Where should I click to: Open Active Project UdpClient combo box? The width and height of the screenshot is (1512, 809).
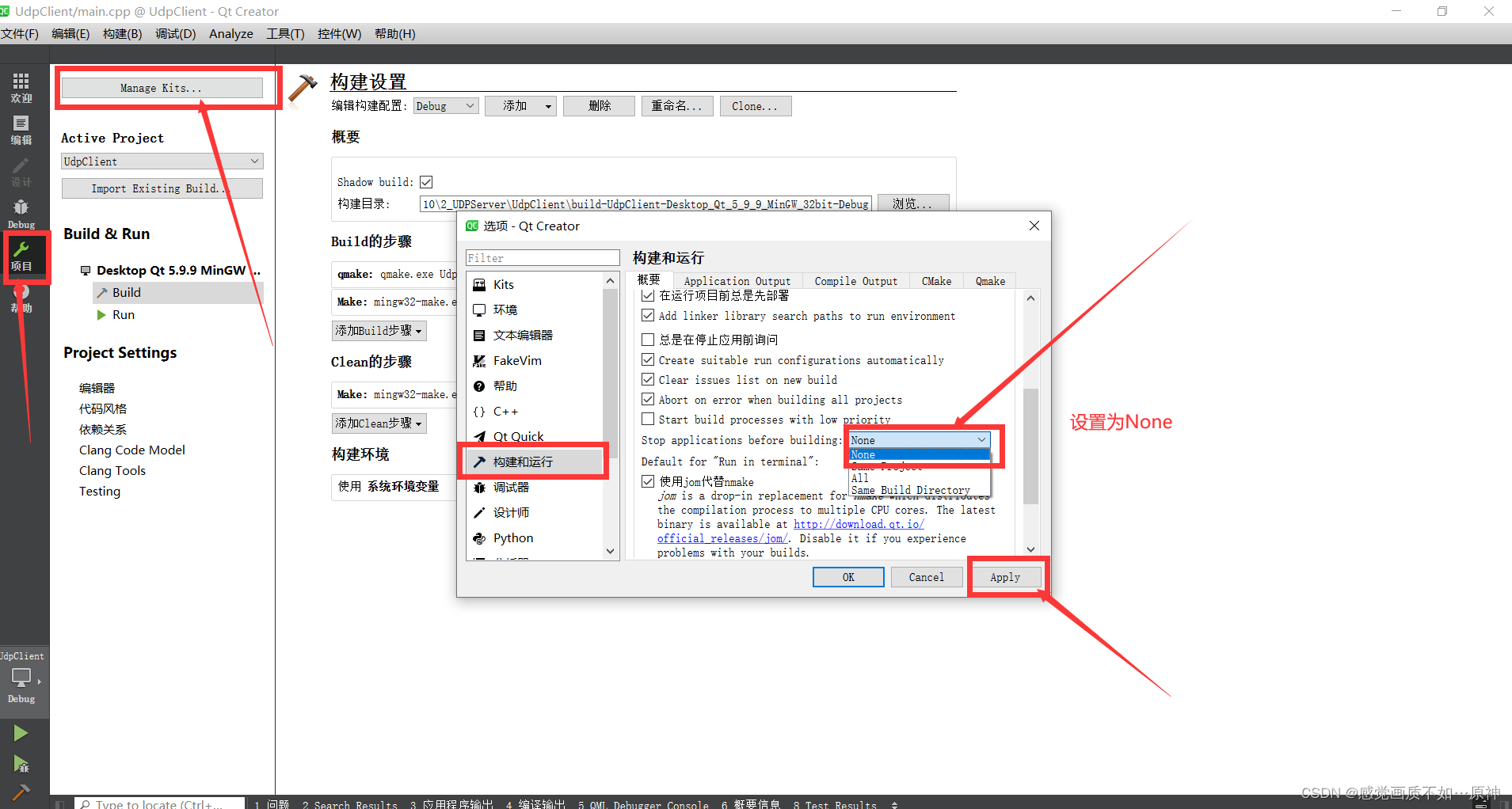click(162, 161)
